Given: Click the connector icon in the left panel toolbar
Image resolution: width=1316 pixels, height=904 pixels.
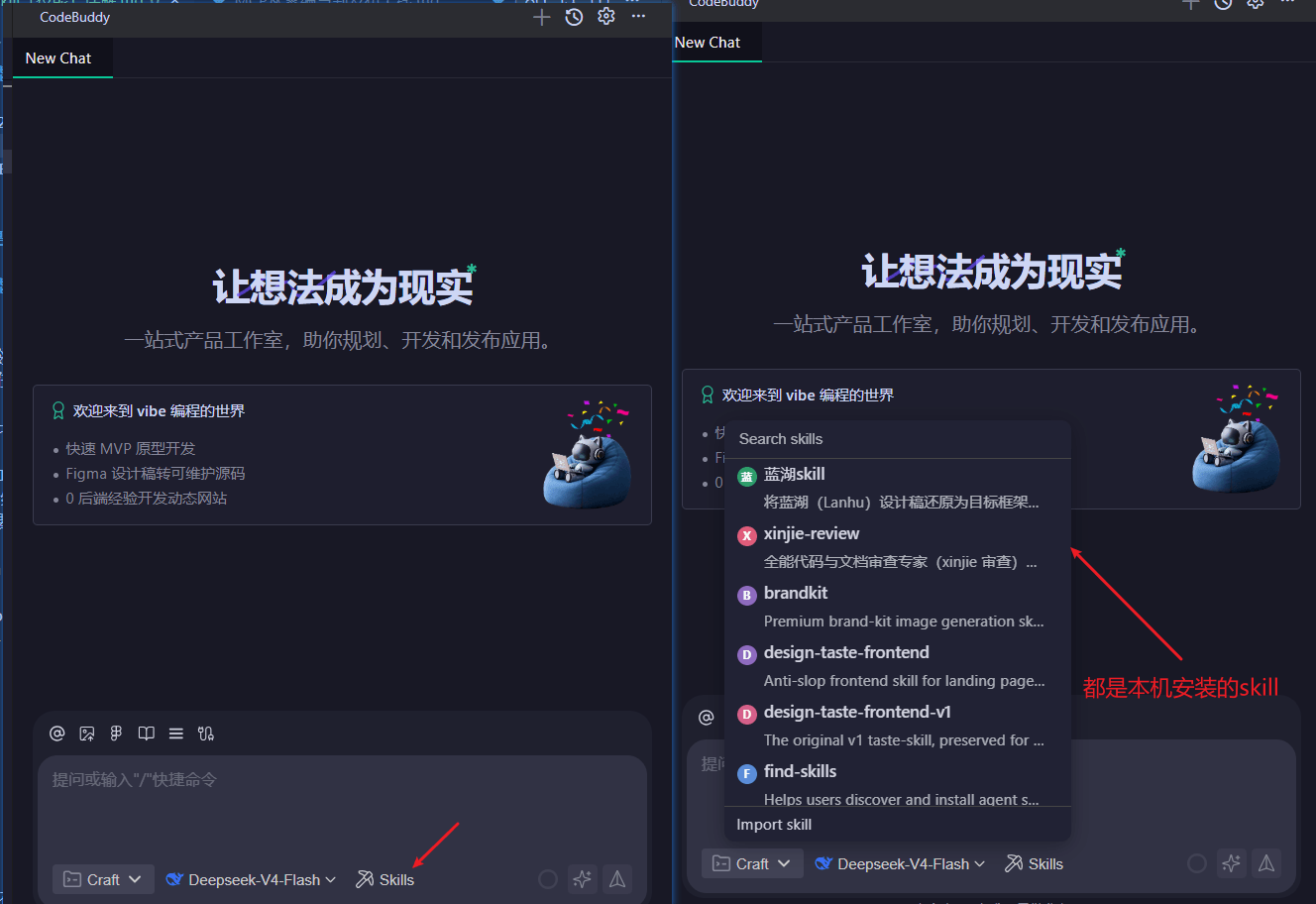Looking at the screenshot, I should click(206, 734).
